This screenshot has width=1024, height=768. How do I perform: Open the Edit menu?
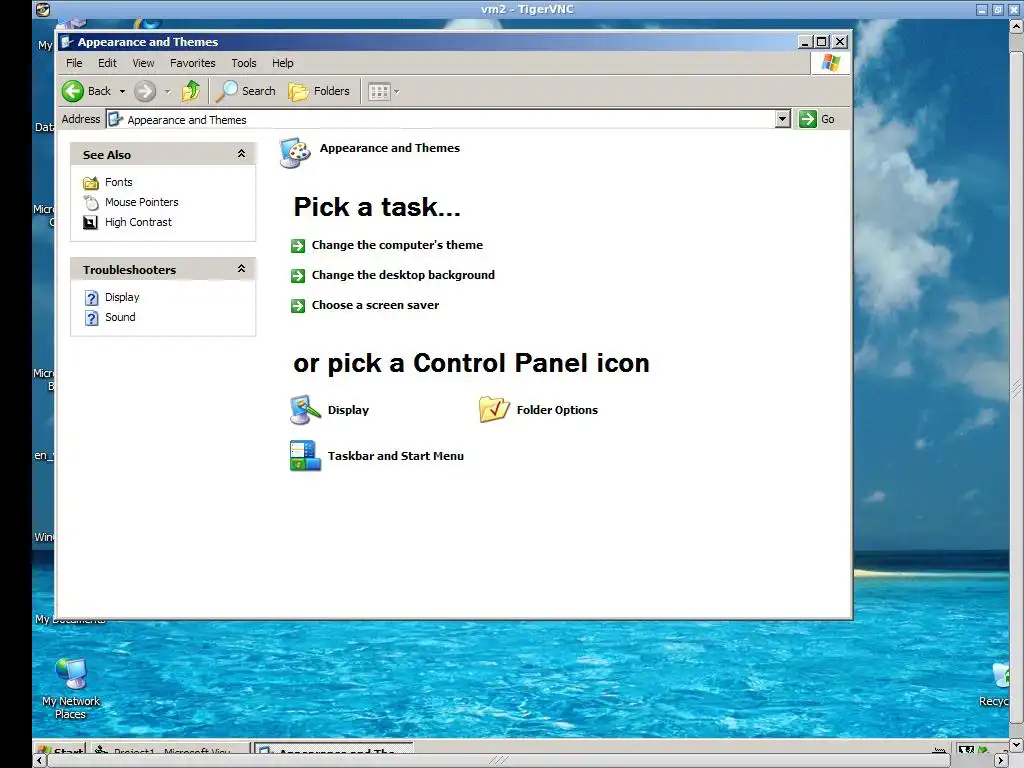[x=107, y=63]
